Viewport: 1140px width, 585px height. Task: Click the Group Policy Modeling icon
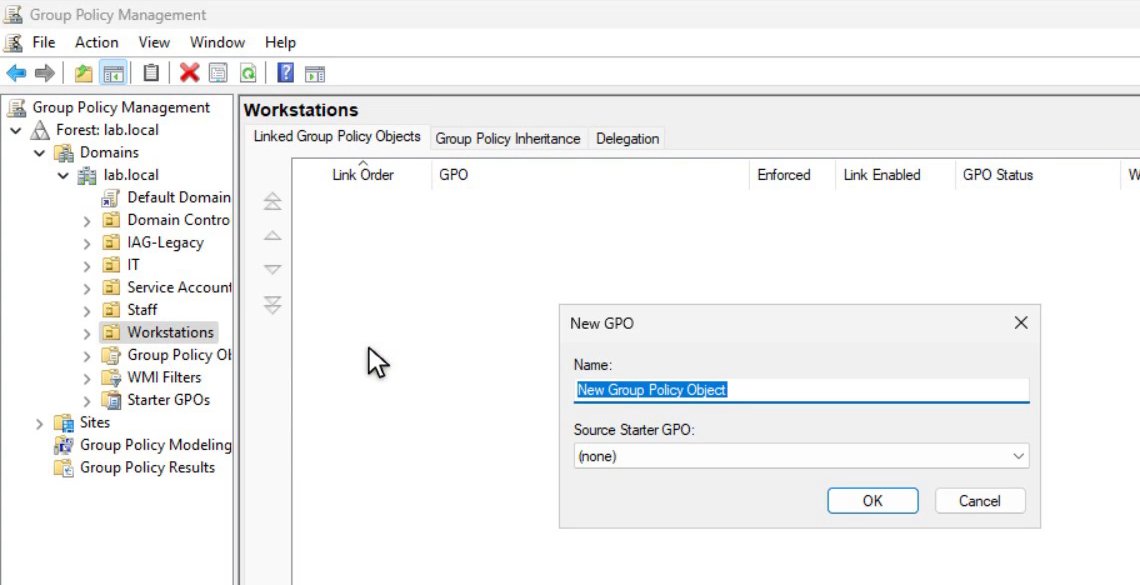(x=64, y=445)
